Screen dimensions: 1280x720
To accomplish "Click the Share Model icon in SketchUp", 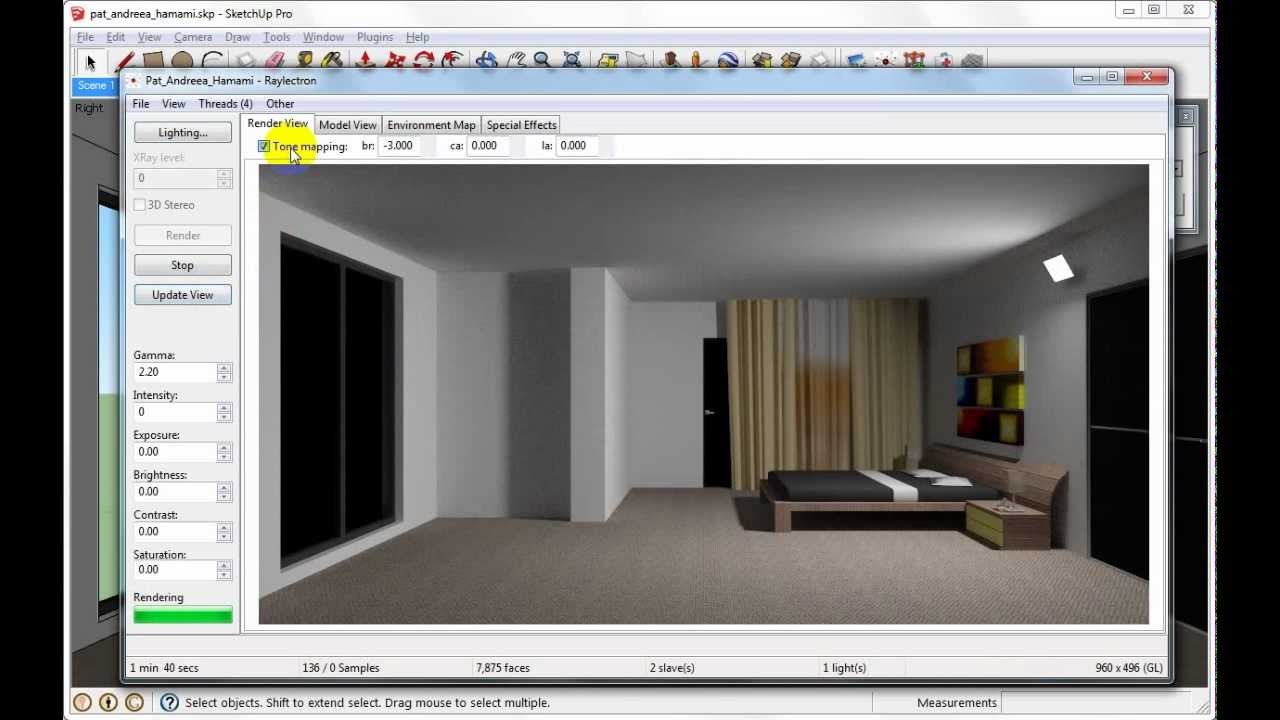I will point(791,62).
